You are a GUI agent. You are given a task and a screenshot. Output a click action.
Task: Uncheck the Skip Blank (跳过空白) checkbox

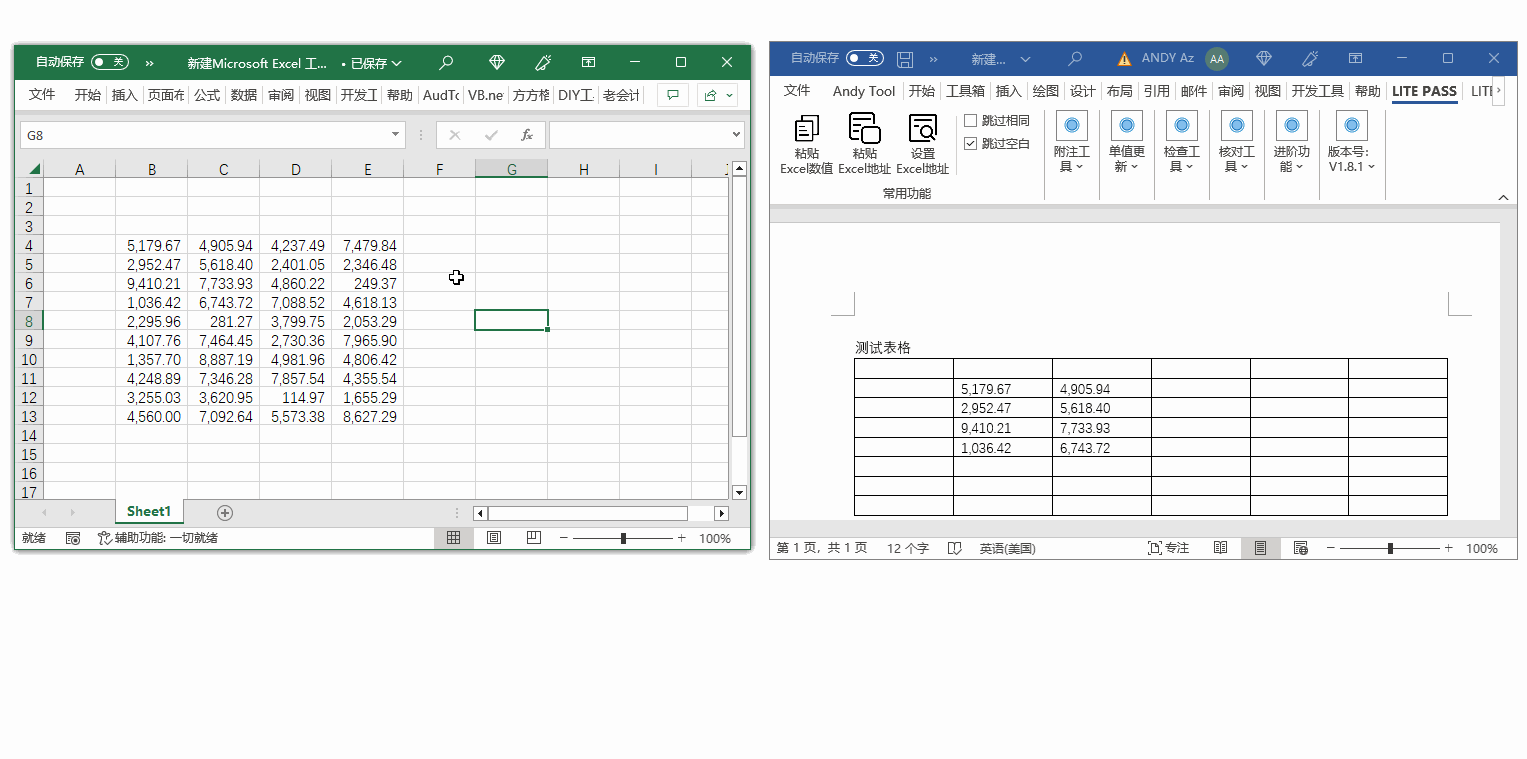(970, 144)
